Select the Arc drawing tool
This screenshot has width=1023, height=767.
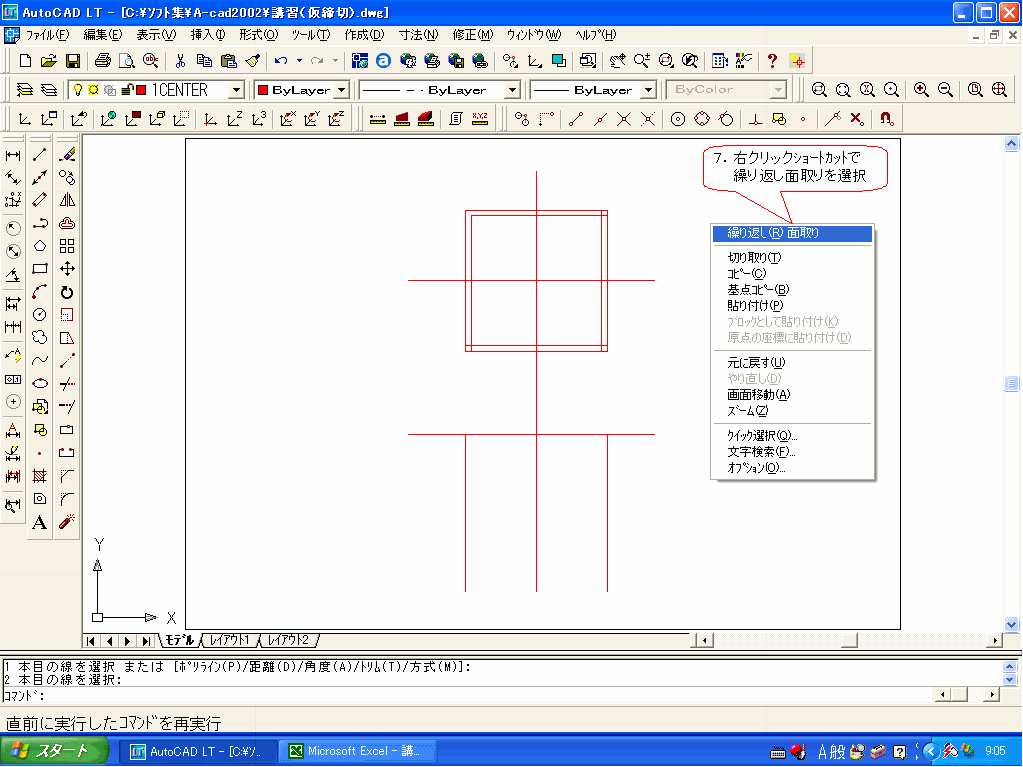coord(40,292)
